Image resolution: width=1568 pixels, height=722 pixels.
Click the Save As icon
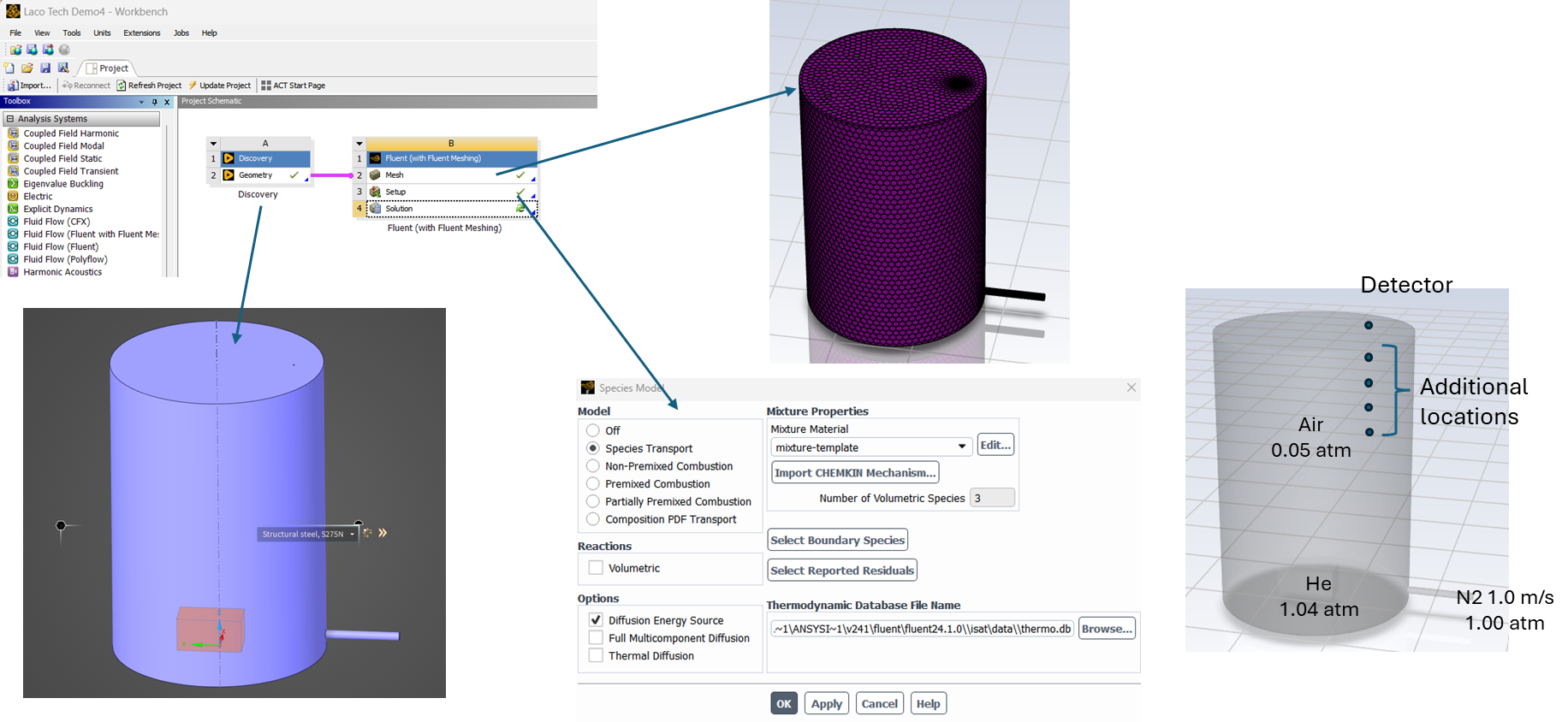(63, 68)
